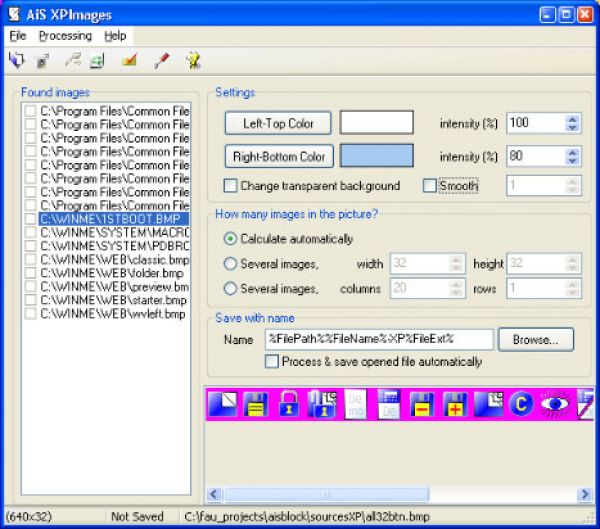Click the green arrow save toolbar icon

click(97, 61)
